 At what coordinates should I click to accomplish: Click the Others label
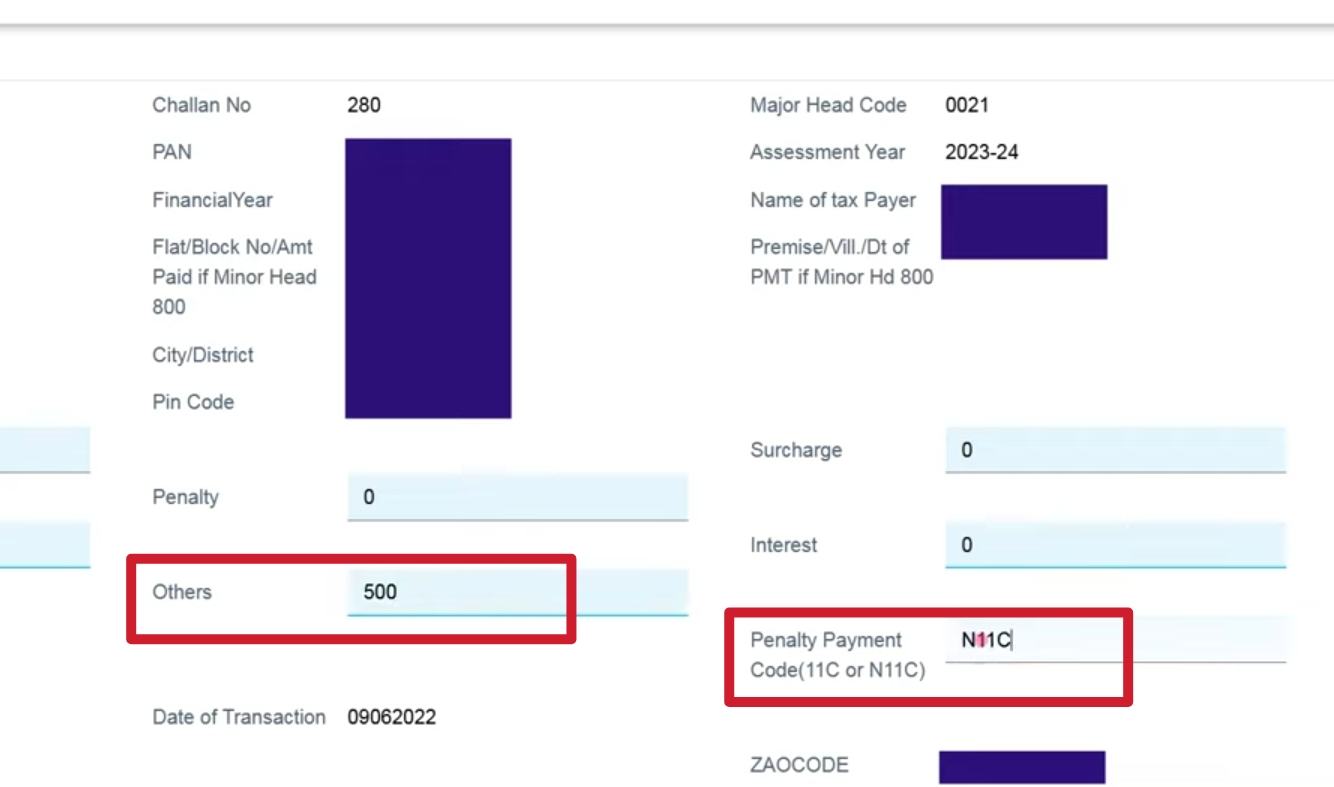(x=182, y=592)
